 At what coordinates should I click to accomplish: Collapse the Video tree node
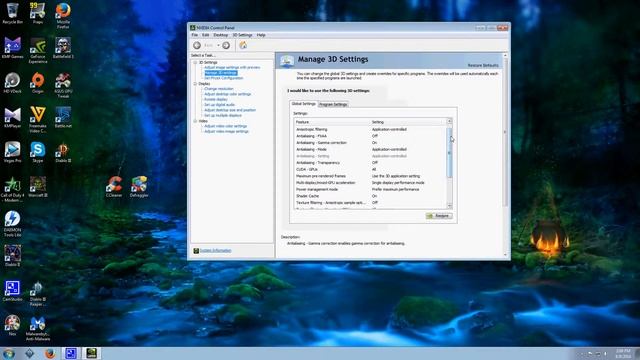click(195, 121)
